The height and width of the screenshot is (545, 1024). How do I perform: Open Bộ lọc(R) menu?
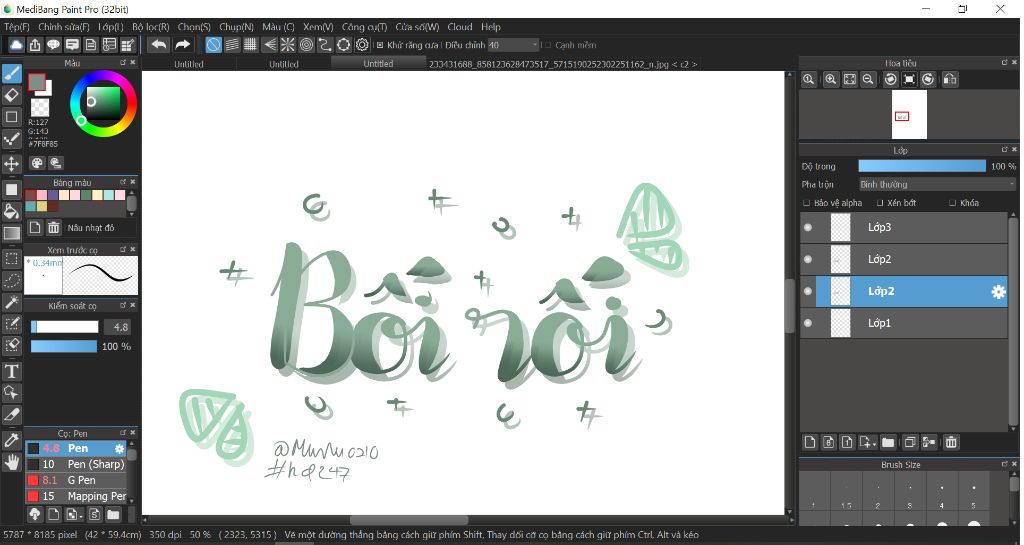(151, 27)
